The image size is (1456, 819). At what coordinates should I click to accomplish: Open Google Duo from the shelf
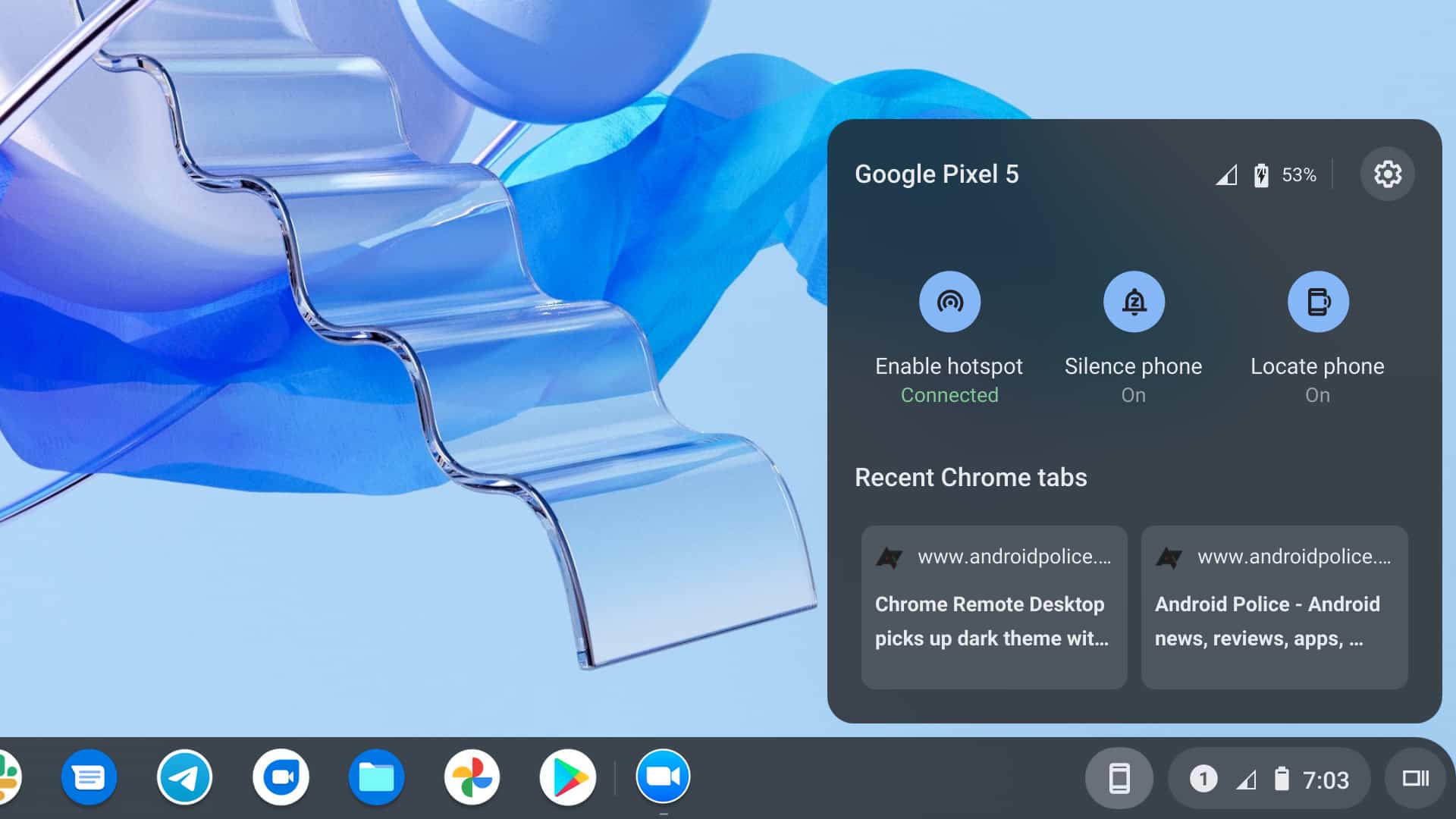tap(281, 777)
